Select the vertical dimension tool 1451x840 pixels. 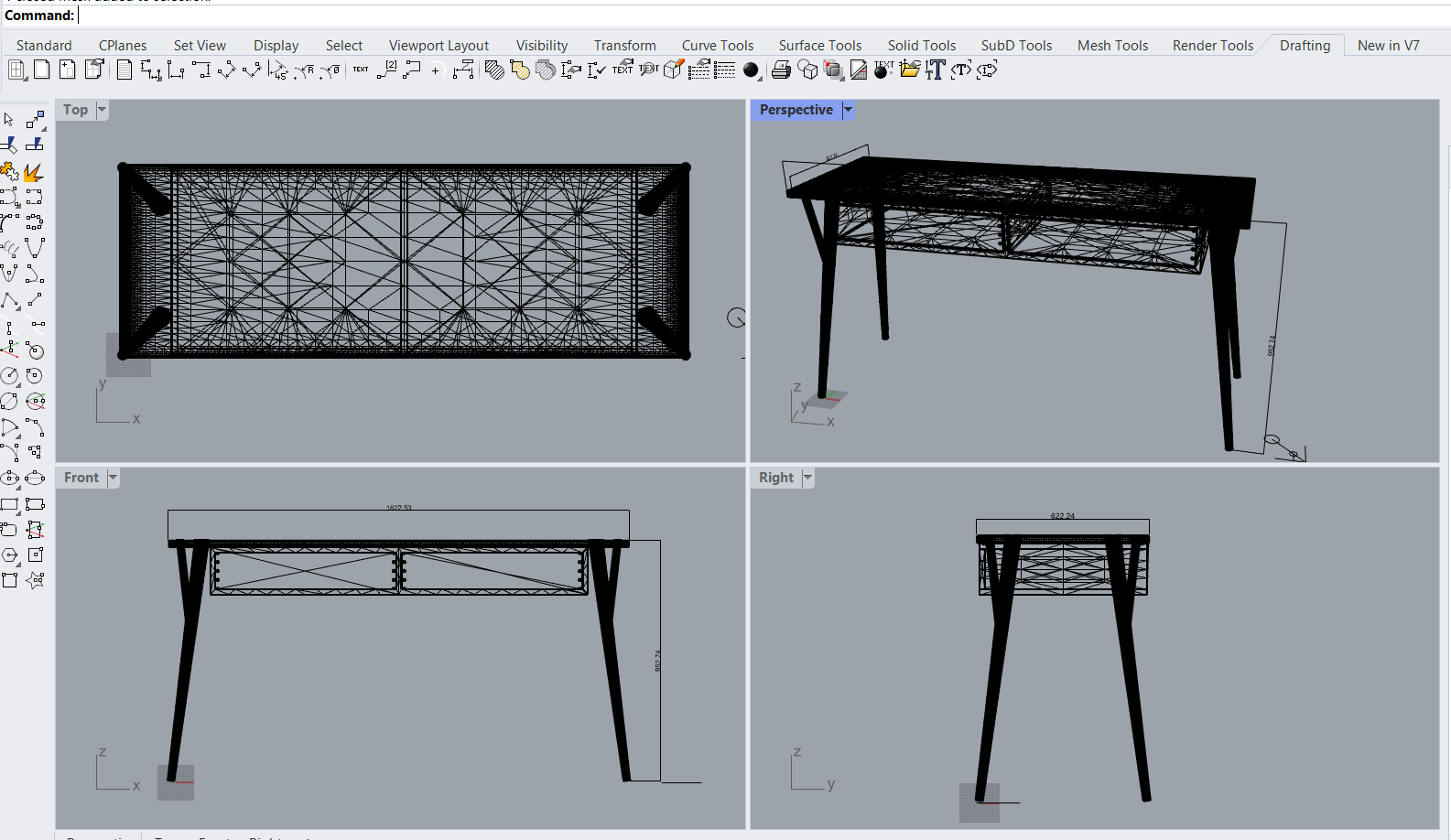(201, 70)
